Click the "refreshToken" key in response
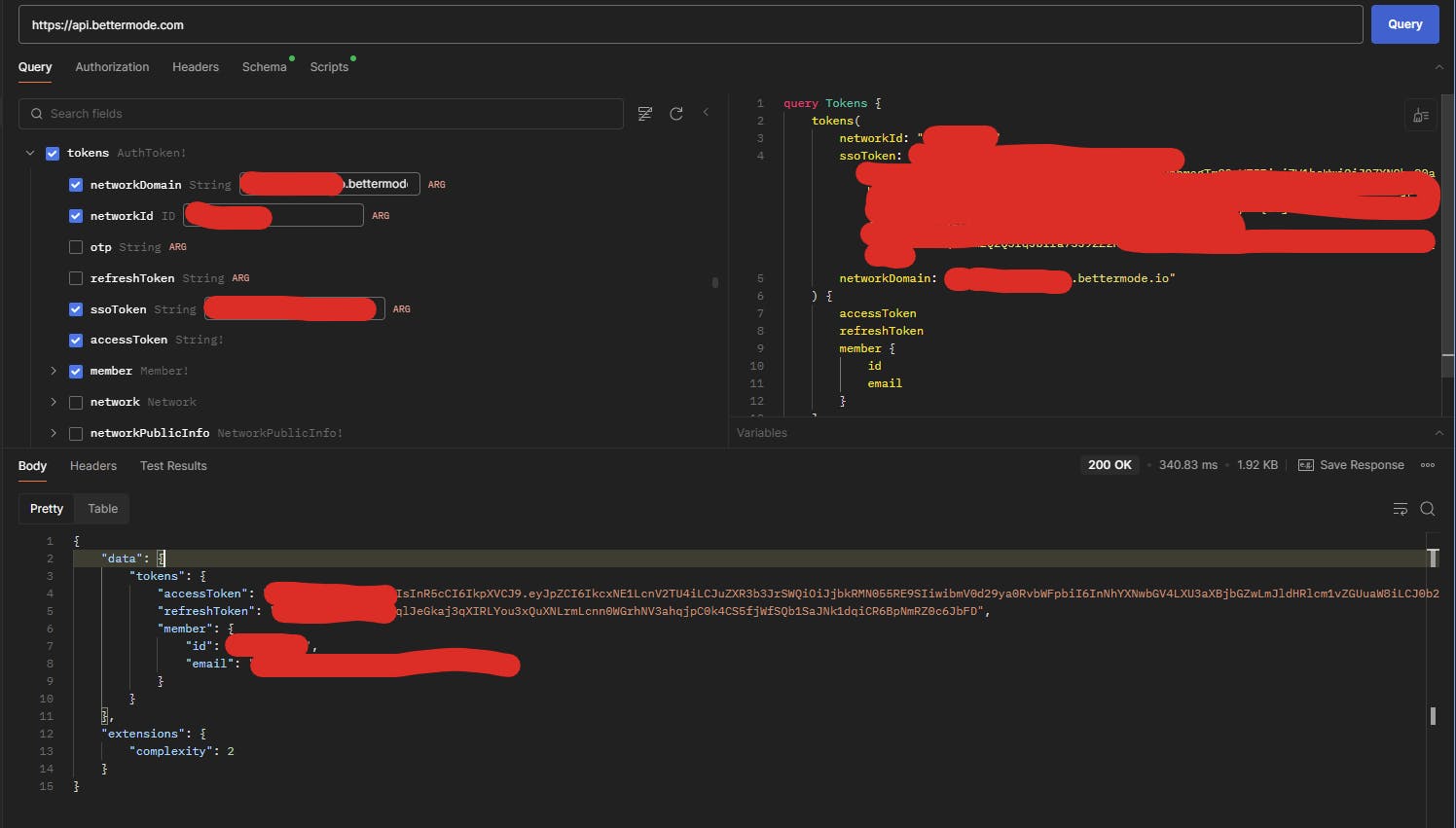The image size is (1456, 828). pyautogui.click(x=206, y=611)
